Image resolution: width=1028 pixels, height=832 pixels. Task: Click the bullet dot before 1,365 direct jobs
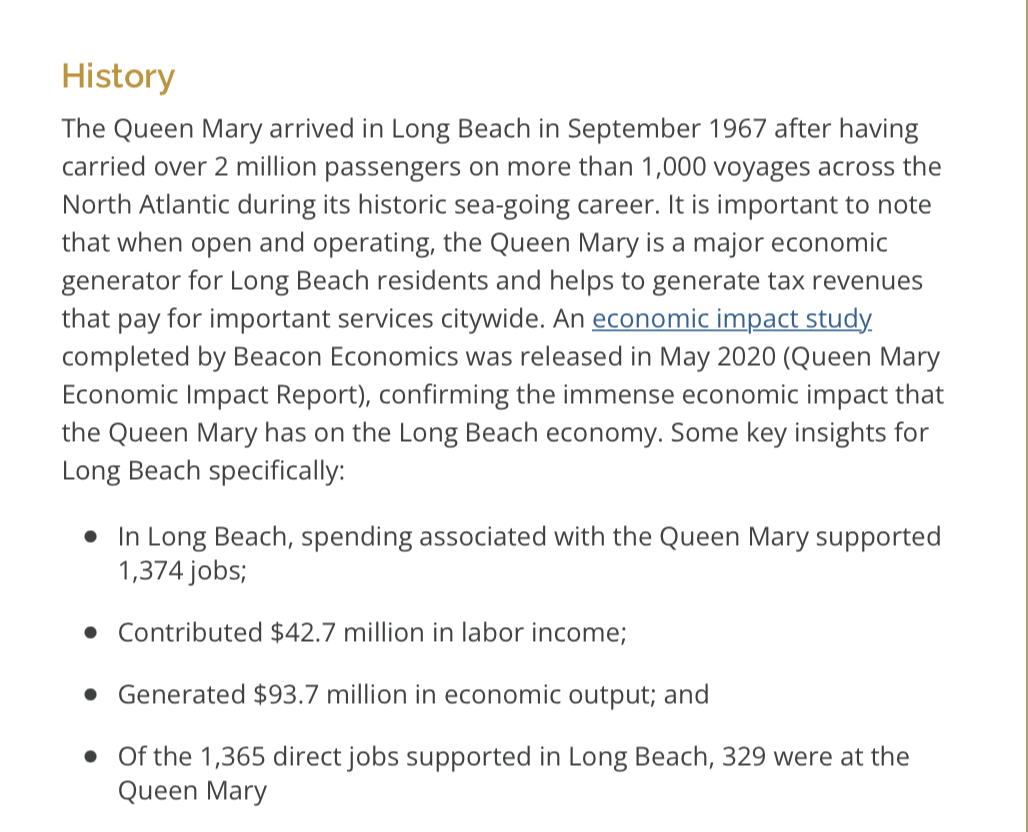(x=91, y=757)
